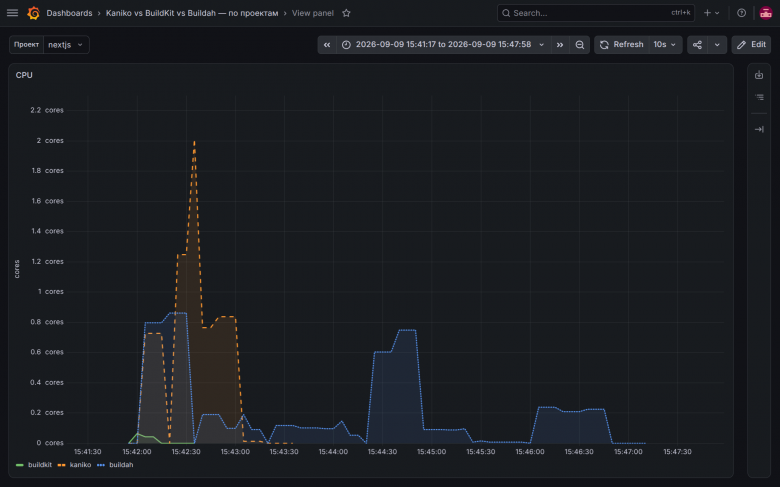
Task: Click the Refresh button
Action: pos(621,45)
